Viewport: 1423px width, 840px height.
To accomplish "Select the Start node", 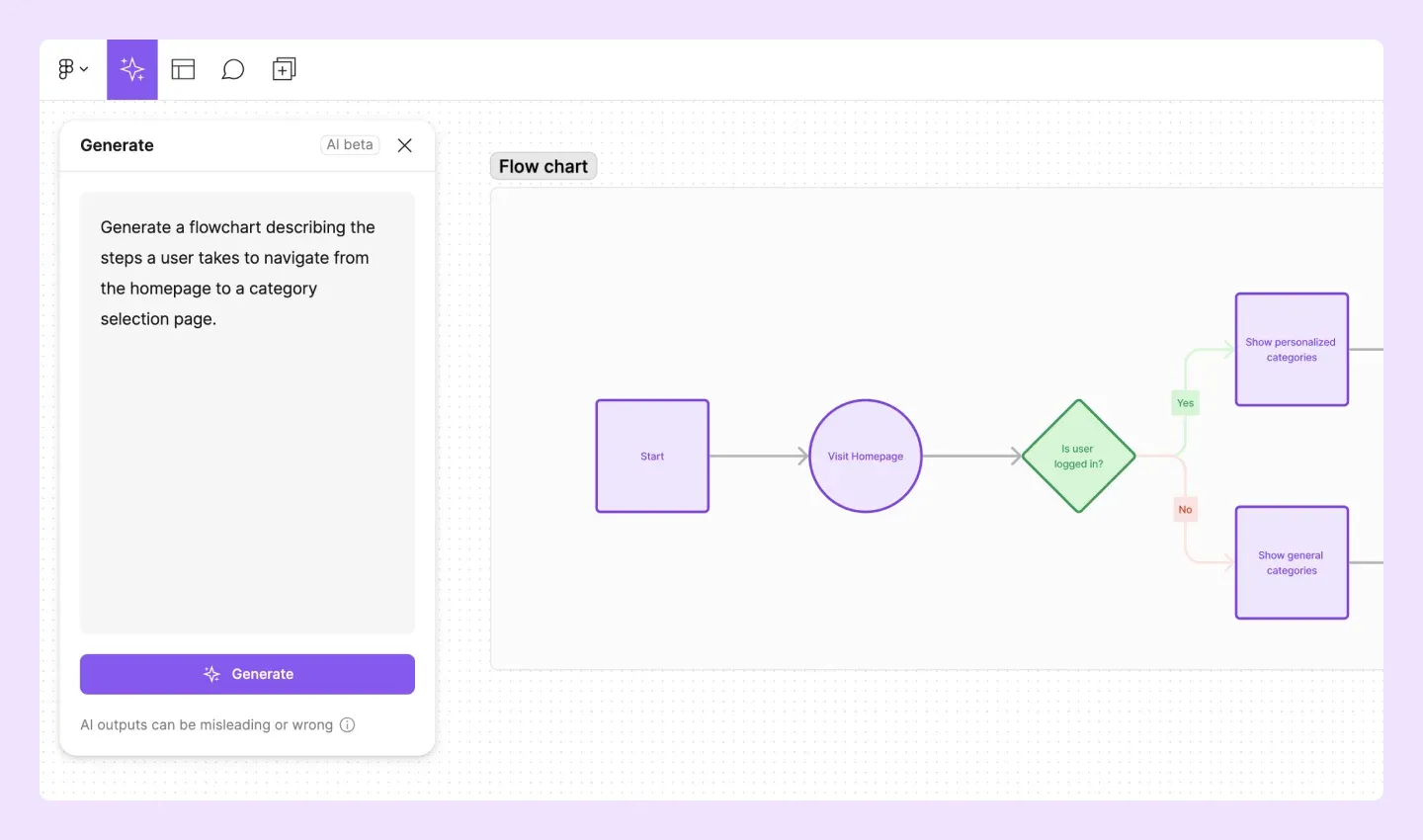I will [x=652, y=456].
